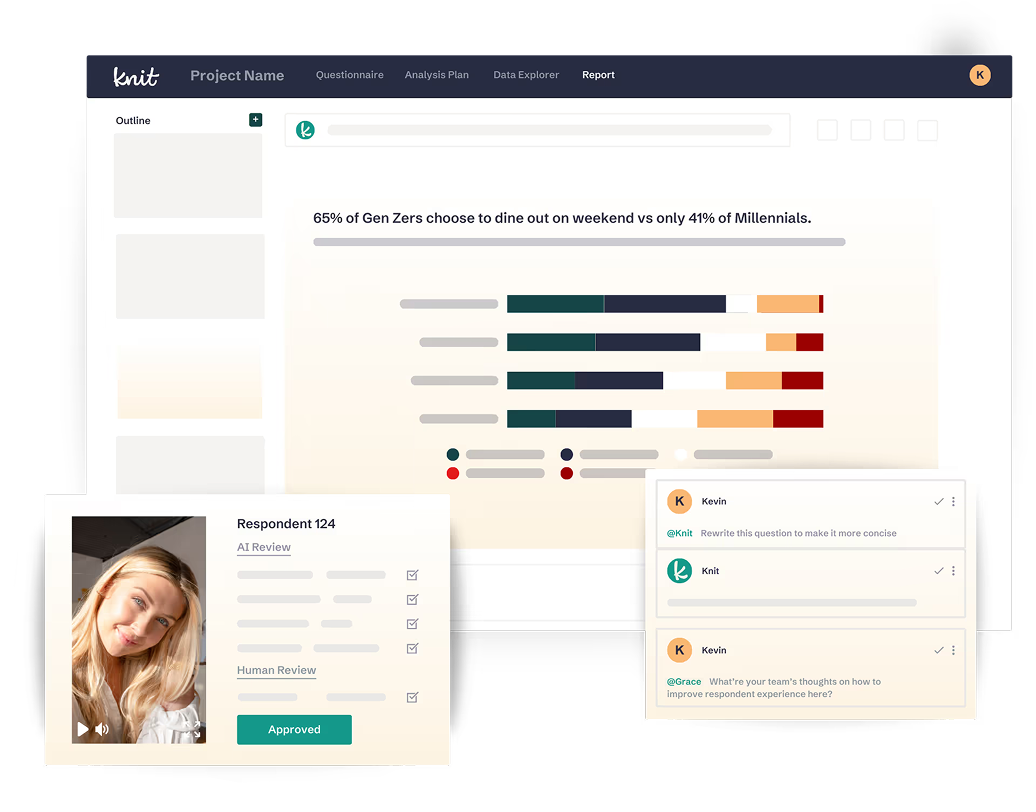Focus the Knit prompt input field
Image resolution: width=1036 pixels, height=812 pixels.
(x=537, y=130)
